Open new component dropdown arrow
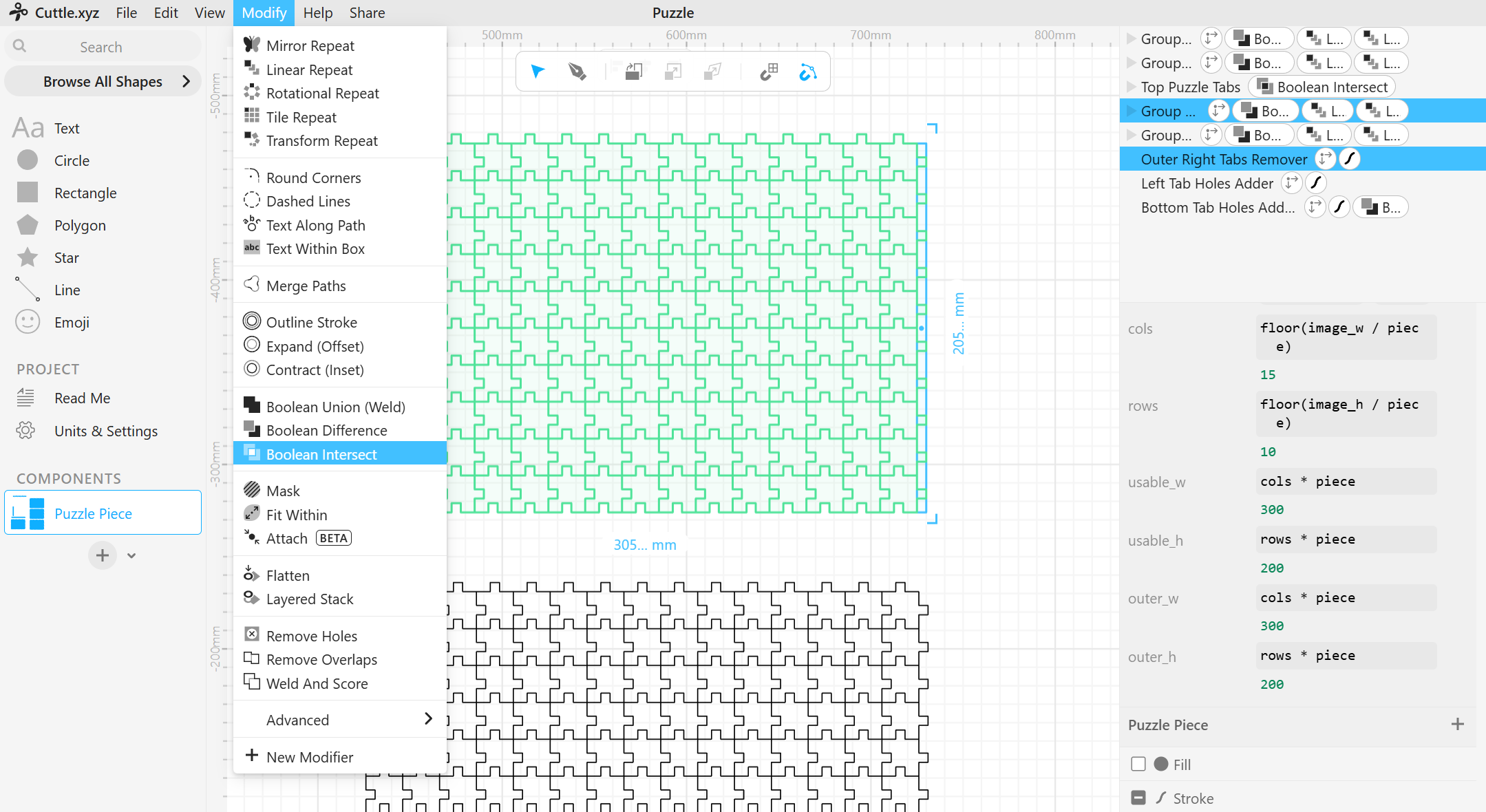 tap(131, 555)
